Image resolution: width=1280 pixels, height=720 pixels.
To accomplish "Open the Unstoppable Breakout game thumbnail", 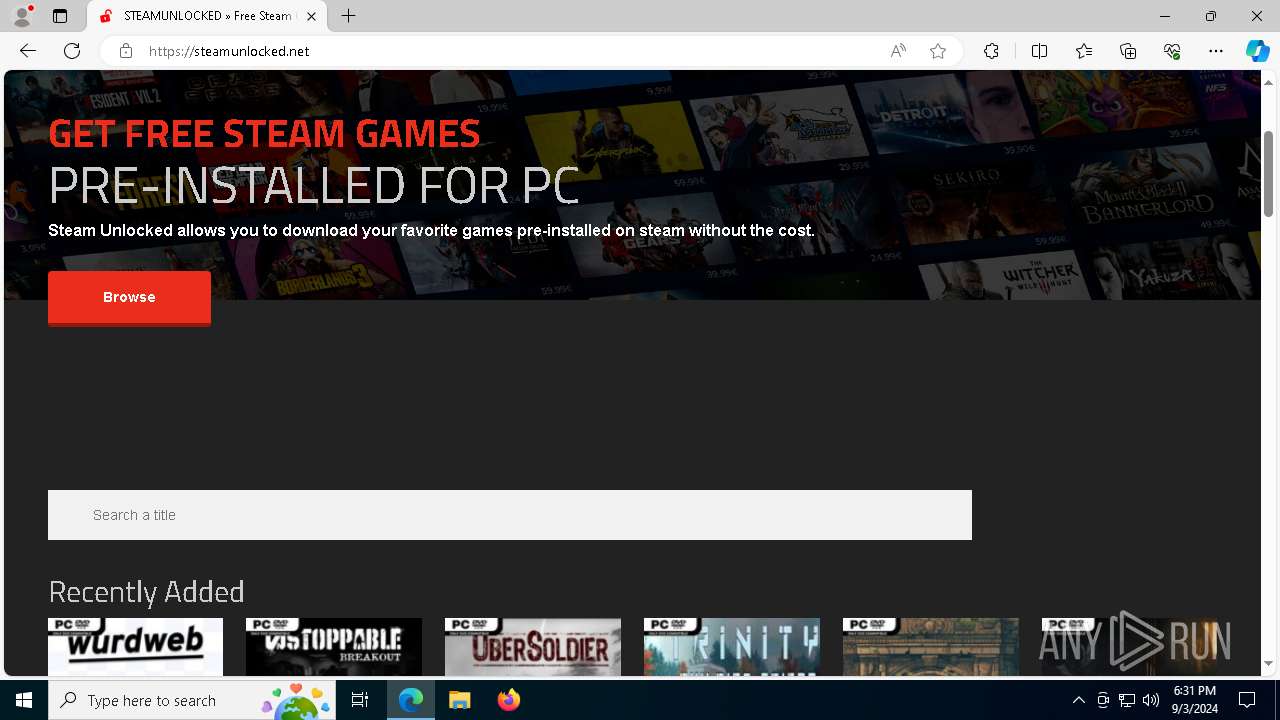I will coord(334,646).
